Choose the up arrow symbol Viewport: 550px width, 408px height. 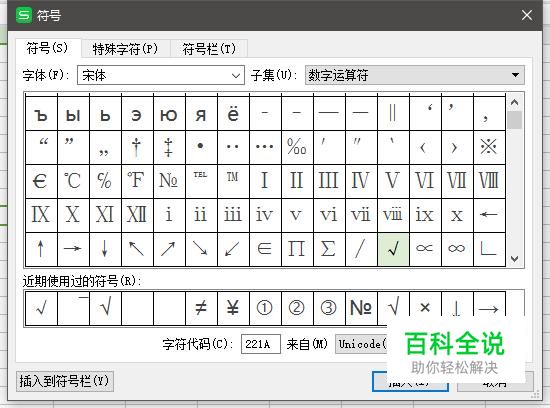pyautogui.click(x=41, y=249)
